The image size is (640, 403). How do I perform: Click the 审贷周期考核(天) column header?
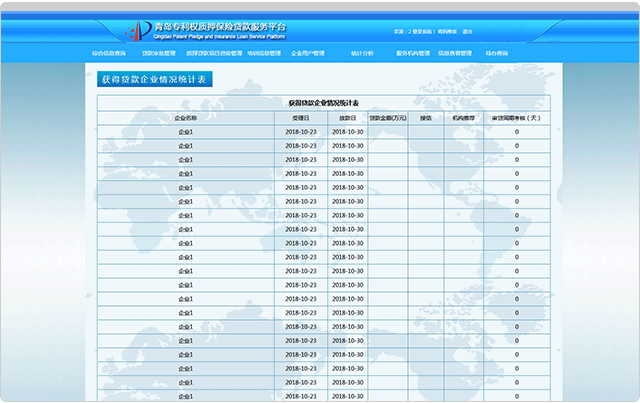[x=516, y=117]
